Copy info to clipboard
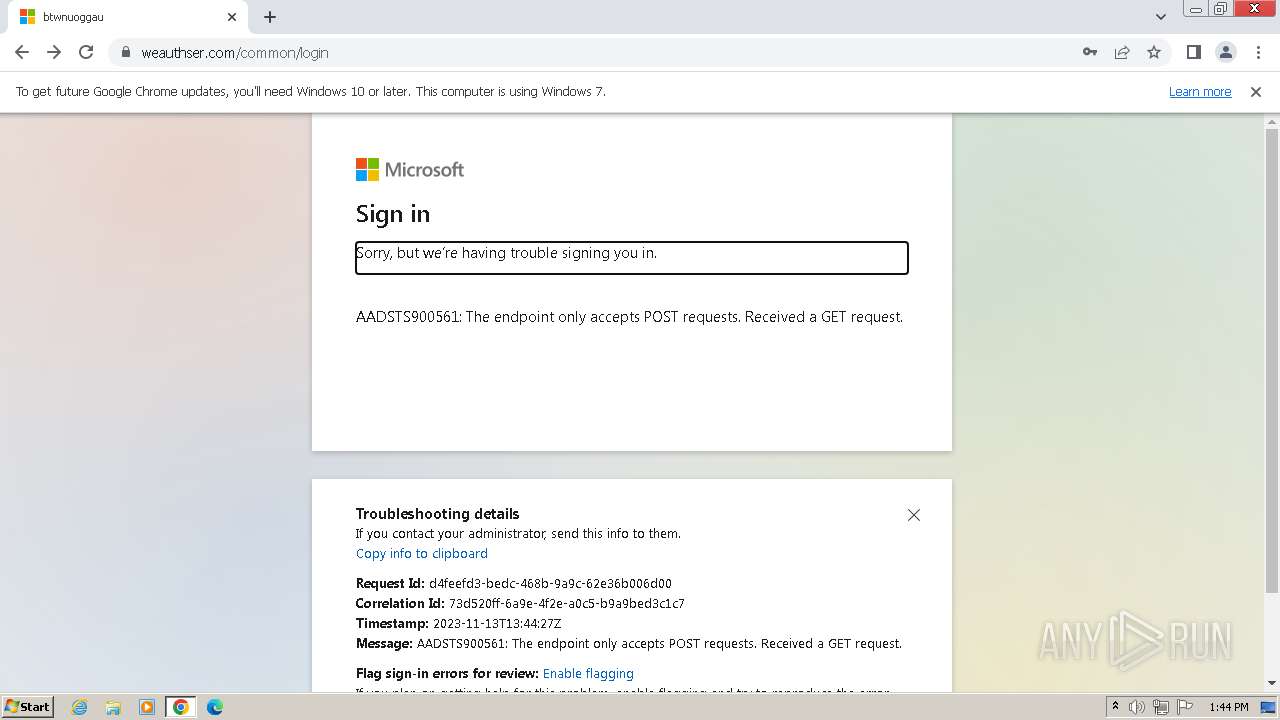 click(x=422, y=553)
